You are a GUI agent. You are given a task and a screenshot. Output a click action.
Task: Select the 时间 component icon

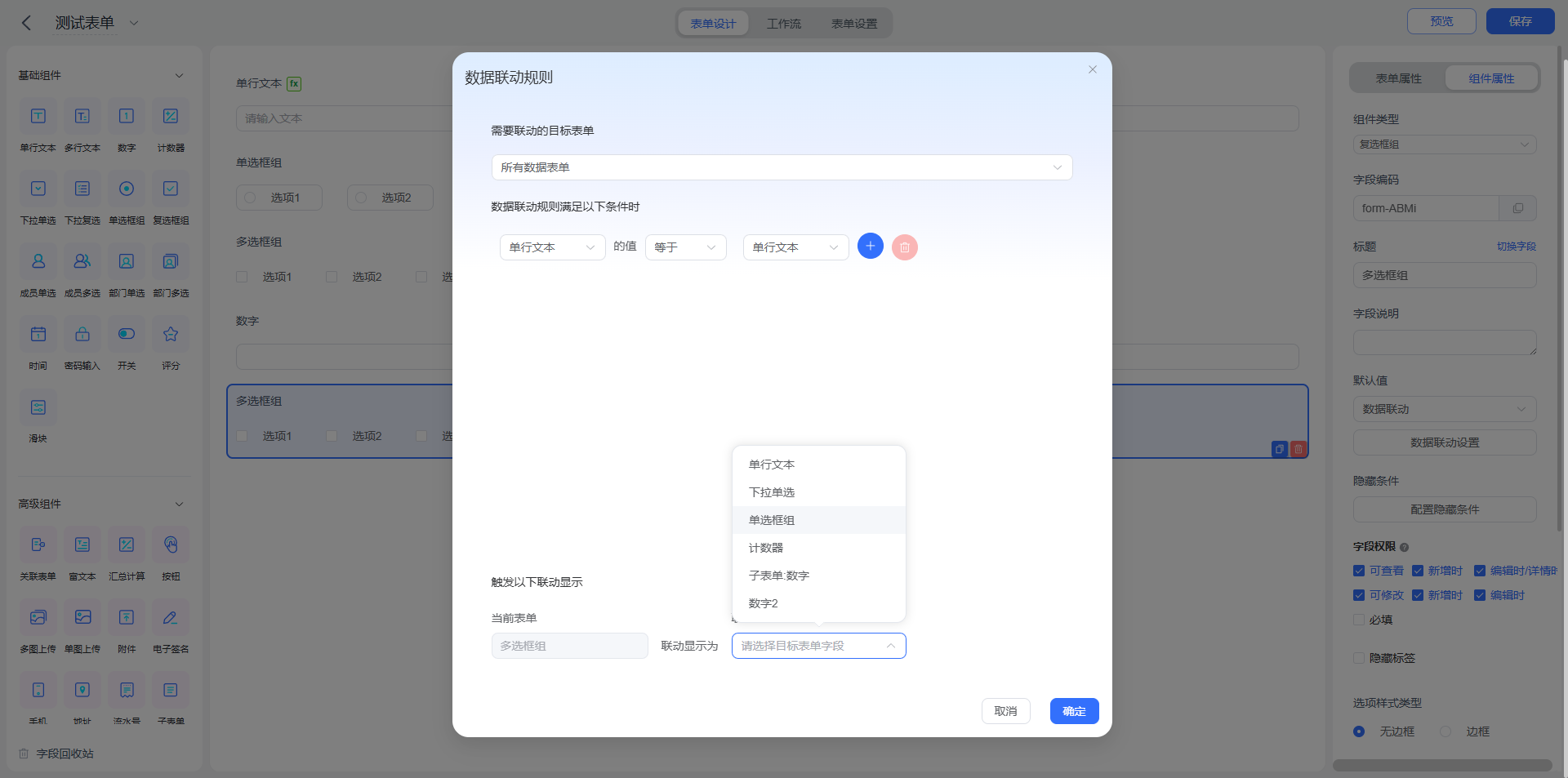point(38,334)
